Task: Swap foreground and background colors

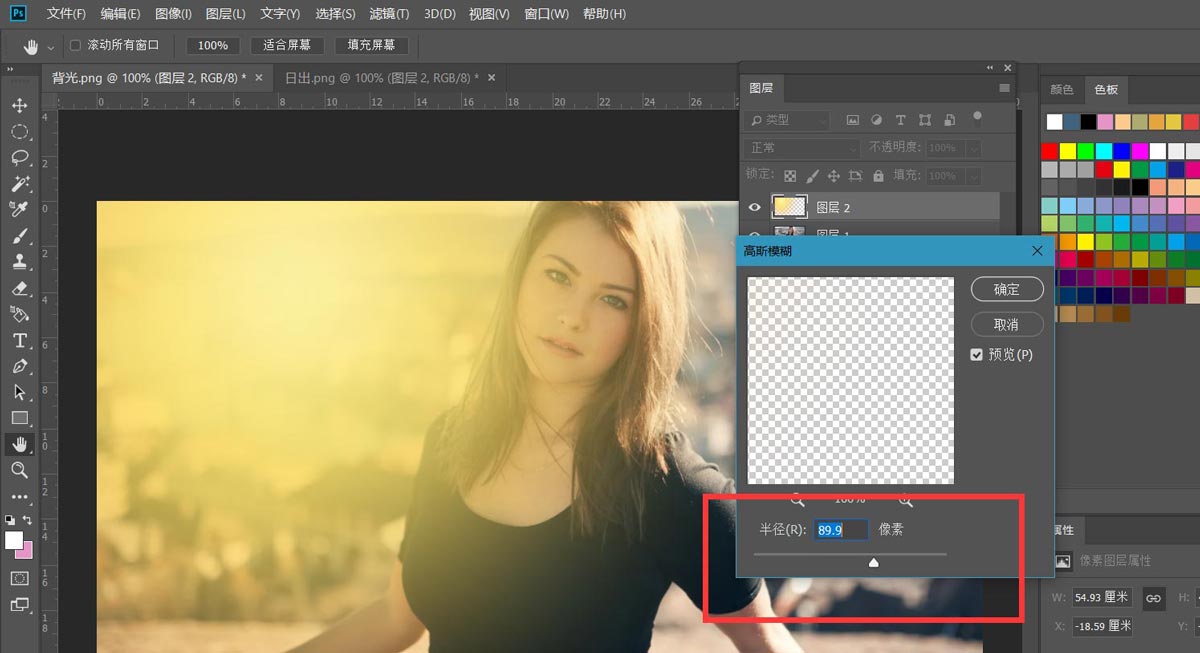Action: pos(28,520)
